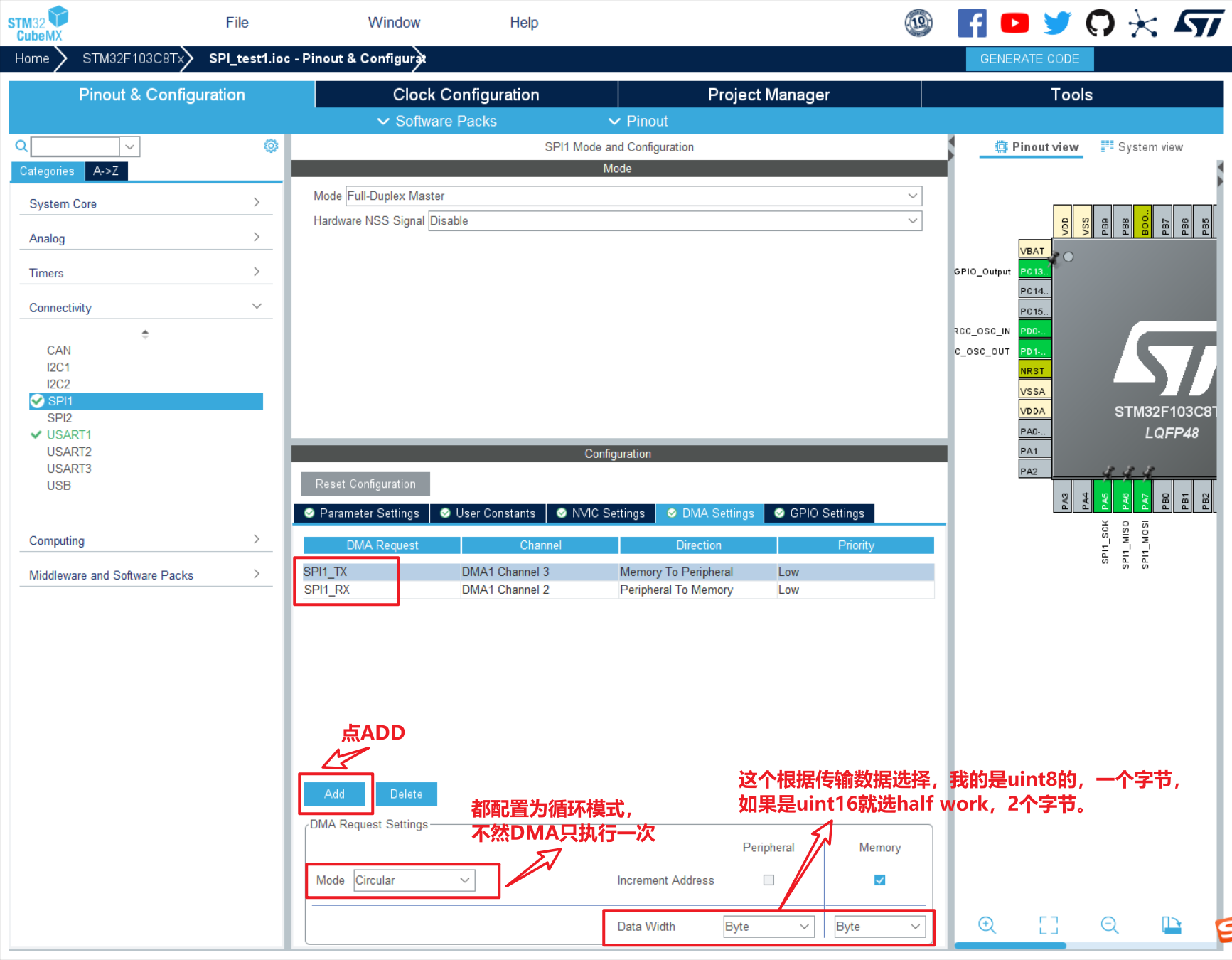The width and height of the screenshot is (1232, 960).
Task: Switch to System view
Action: (1142, 146)
